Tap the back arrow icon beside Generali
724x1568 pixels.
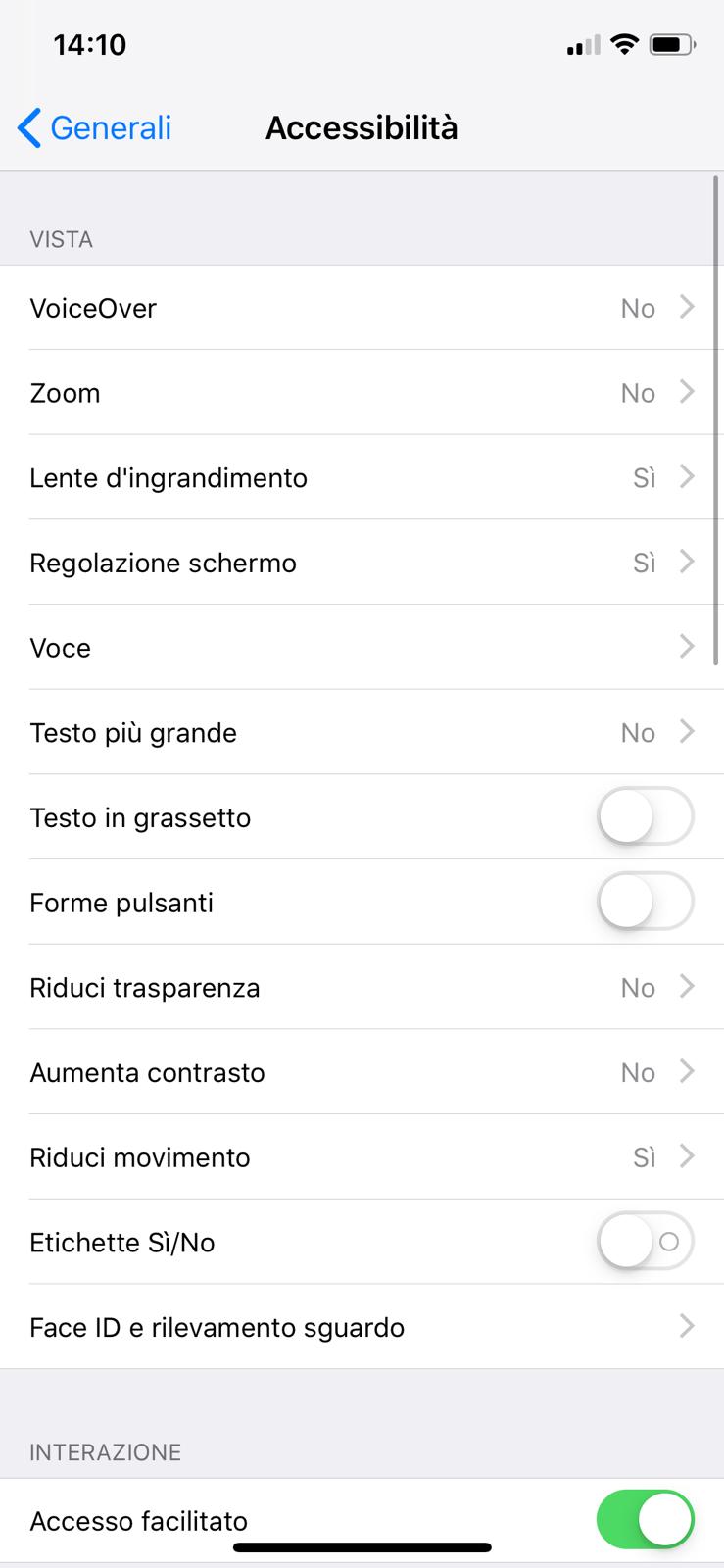[29, 128]
